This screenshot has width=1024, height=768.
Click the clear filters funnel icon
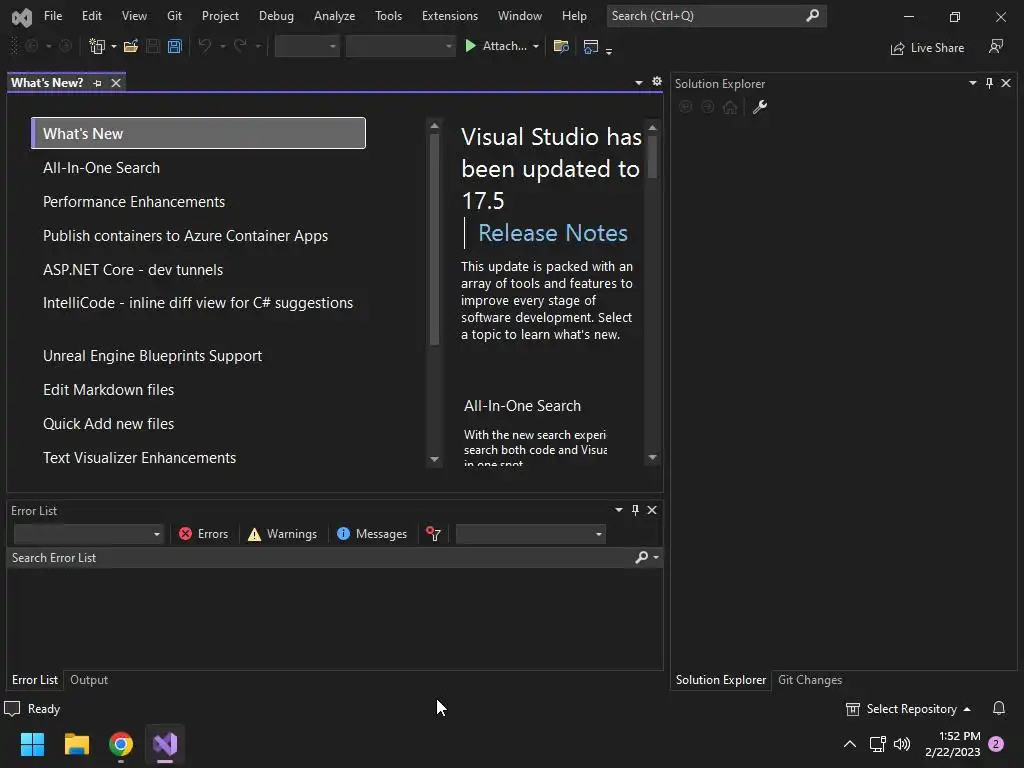(x=433, y=534)
